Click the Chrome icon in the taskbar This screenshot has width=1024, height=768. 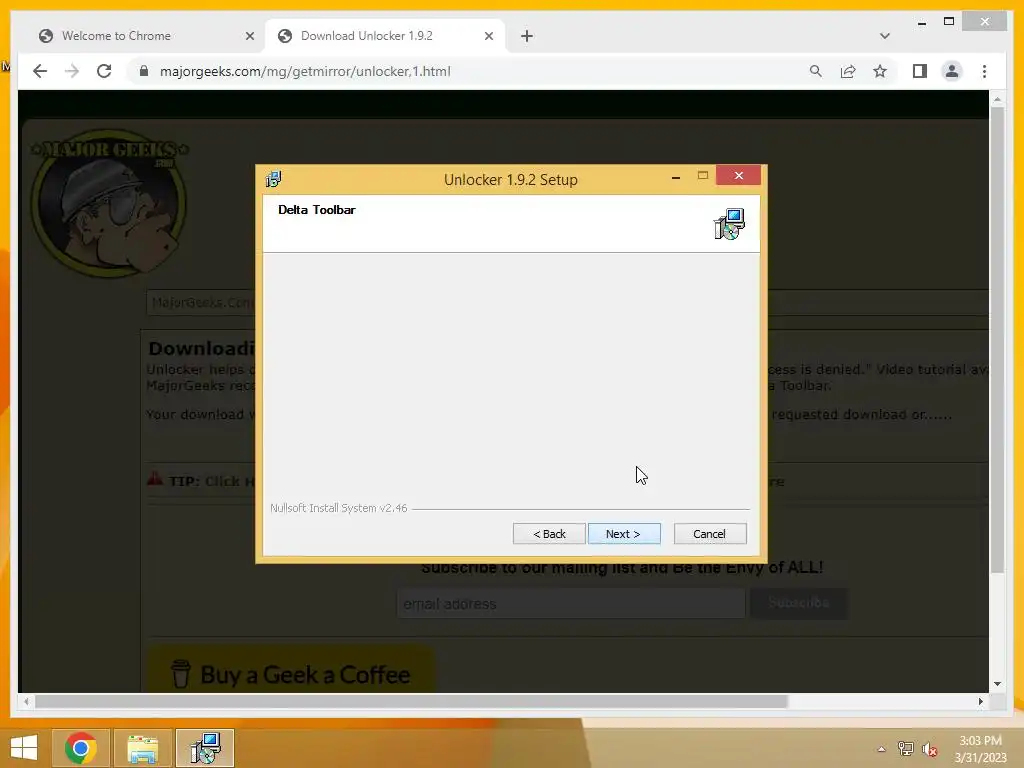81,748
